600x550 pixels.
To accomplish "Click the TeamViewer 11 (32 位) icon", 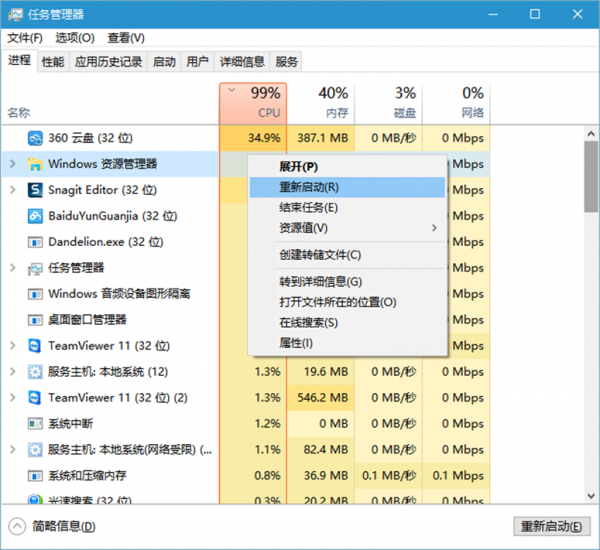I will coord(35,346).
